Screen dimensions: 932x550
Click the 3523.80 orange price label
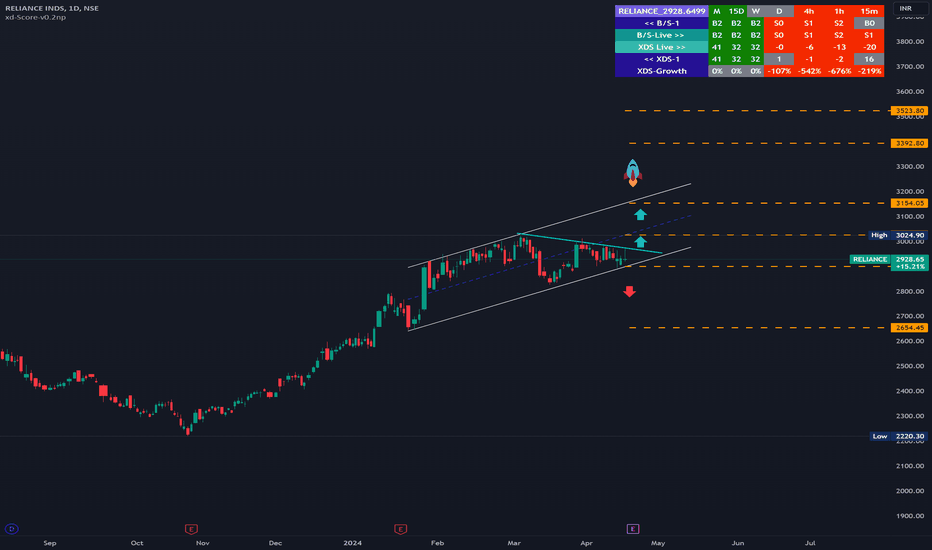(909, 111)
